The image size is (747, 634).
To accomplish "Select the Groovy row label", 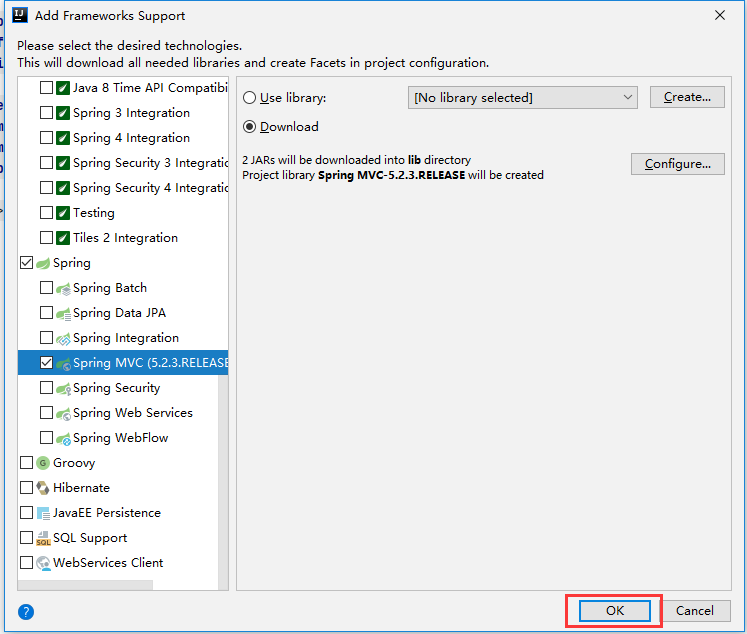I will pos(74,463).
